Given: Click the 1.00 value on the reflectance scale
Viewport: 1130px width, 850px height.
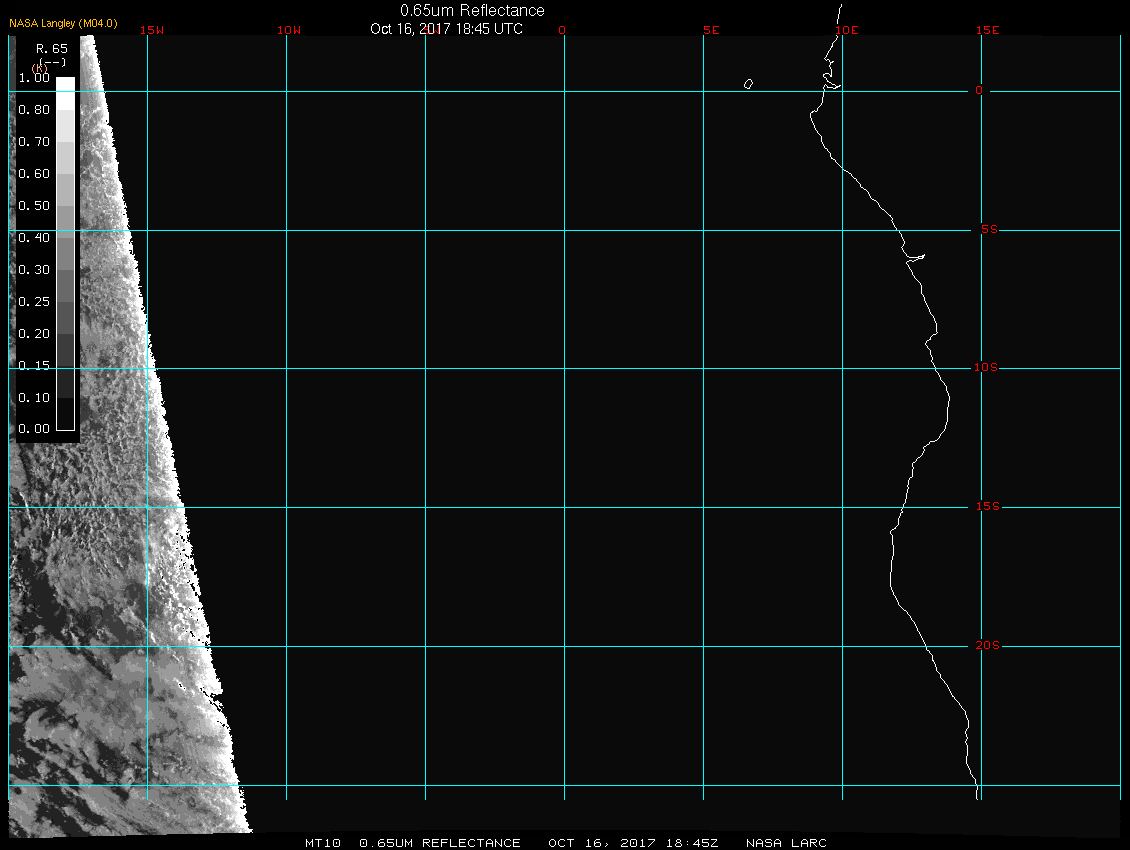Looking at the screenshot, I should coord(34,78).
